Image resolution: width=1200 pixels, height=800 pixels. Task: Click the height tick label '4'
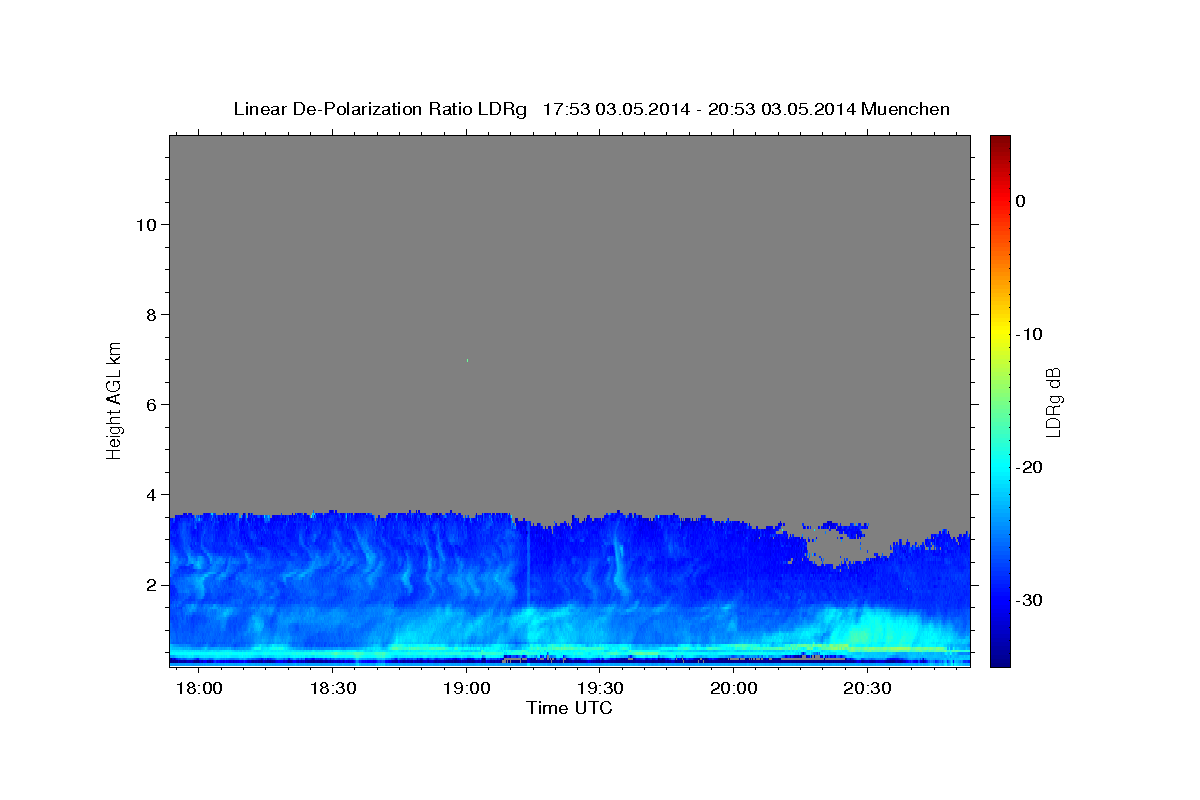click(x=149, y=494)
